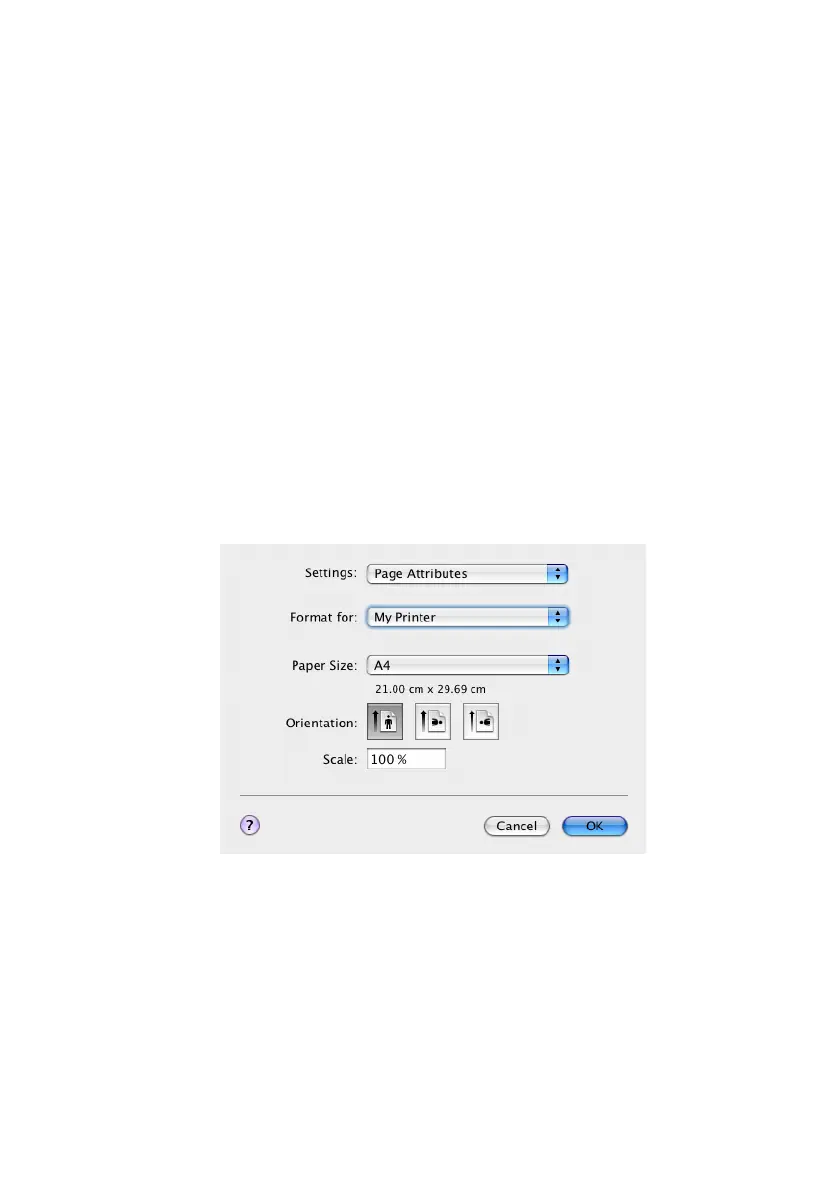Screen dimensions: 838x1192
Task: Click the blue arrows beside My Printer
Action: (557, 617)
